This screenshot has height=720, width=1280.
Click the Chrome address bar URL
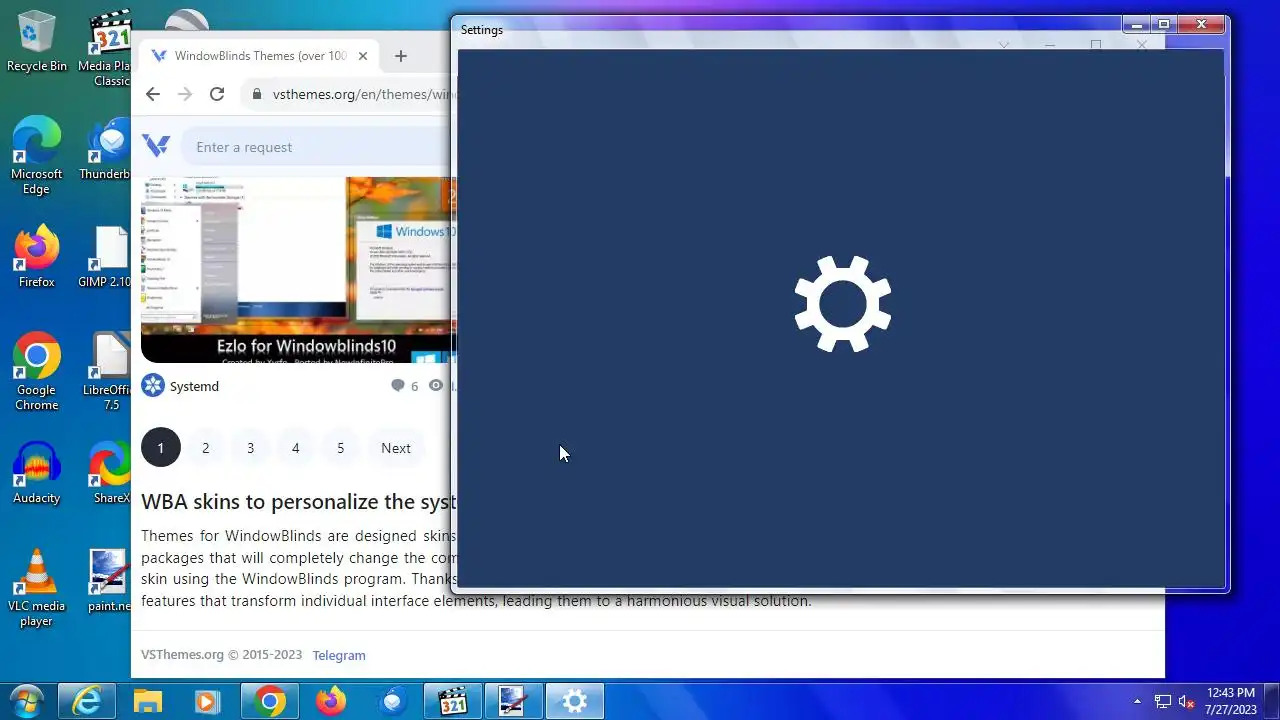364,94
